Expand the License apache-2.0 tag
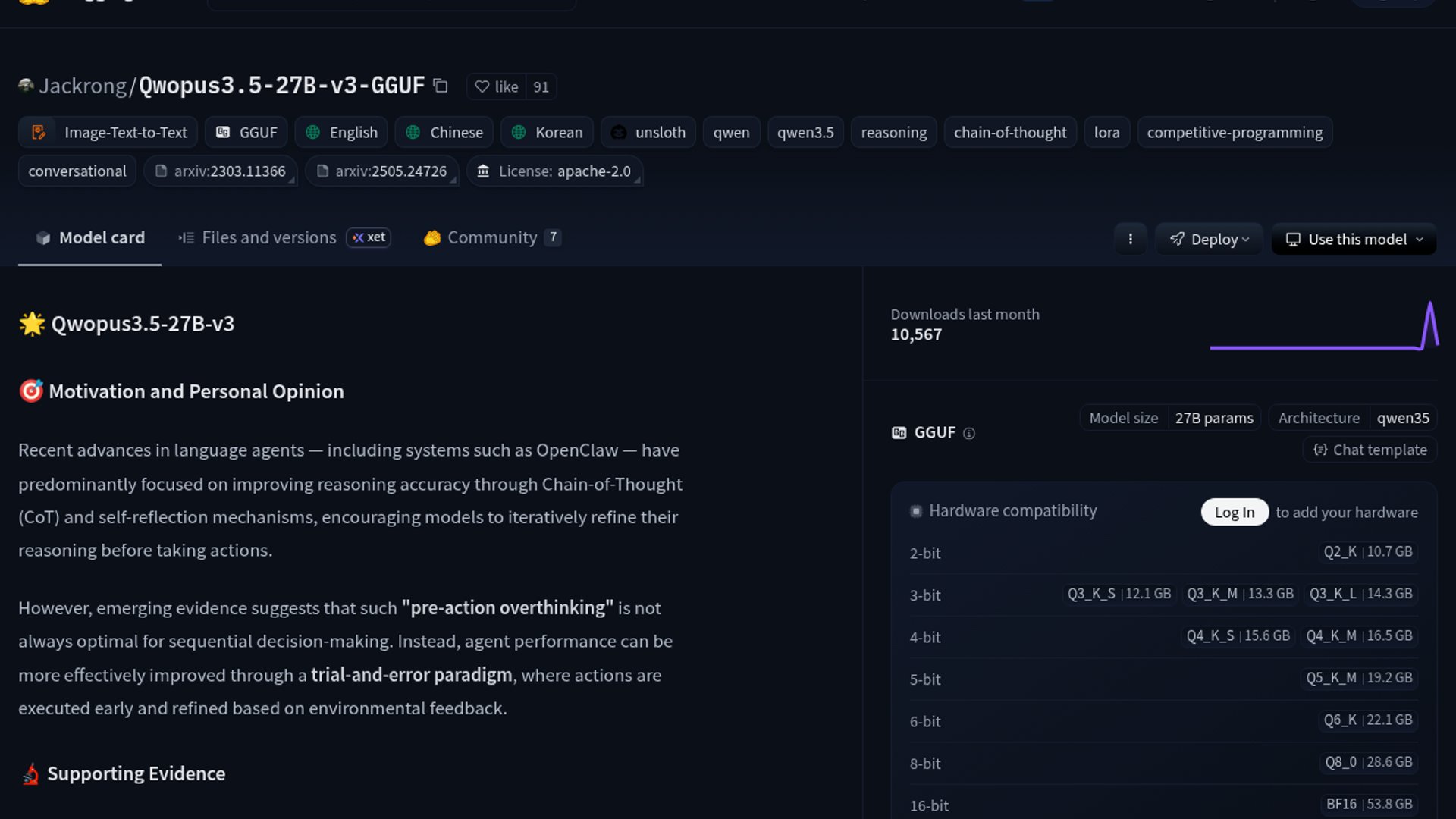The image size is (1456, 819). [555, 171]
